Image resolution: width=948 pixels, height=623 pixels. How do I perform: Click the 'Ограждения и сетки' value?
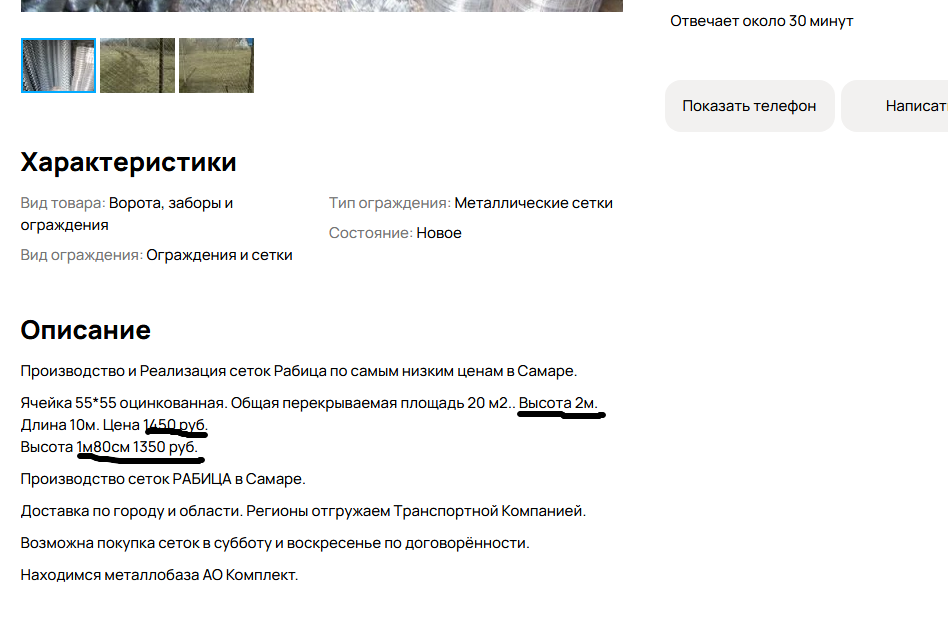219,255
